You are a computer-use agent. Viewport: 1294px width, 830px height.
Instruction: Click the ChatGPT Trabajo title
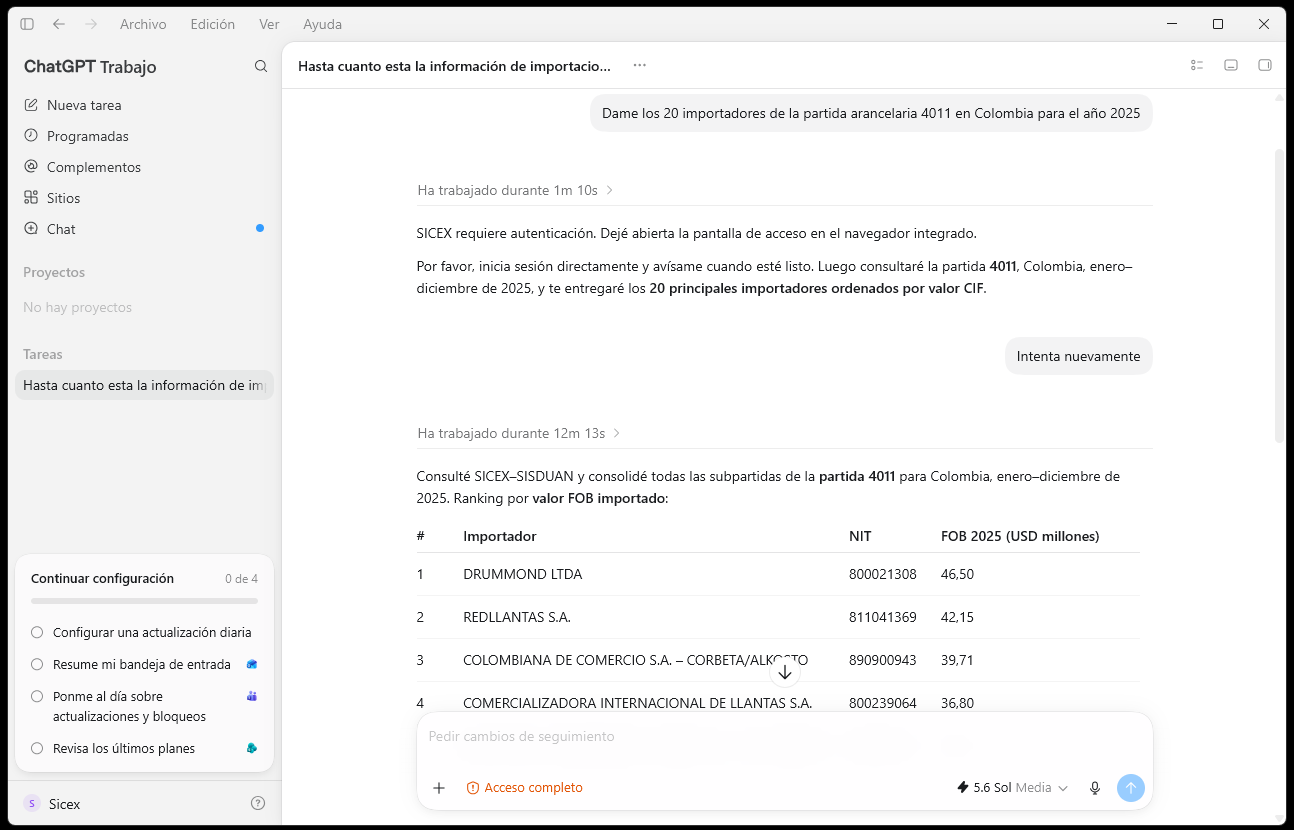coord(90,67)
